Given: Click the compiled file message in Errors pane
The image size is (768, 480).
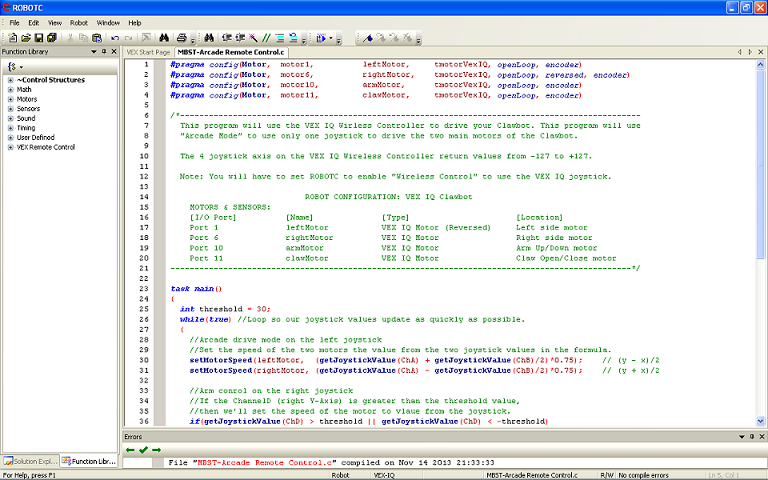Looking at the screenshot, I should click(x=331, y=462).
